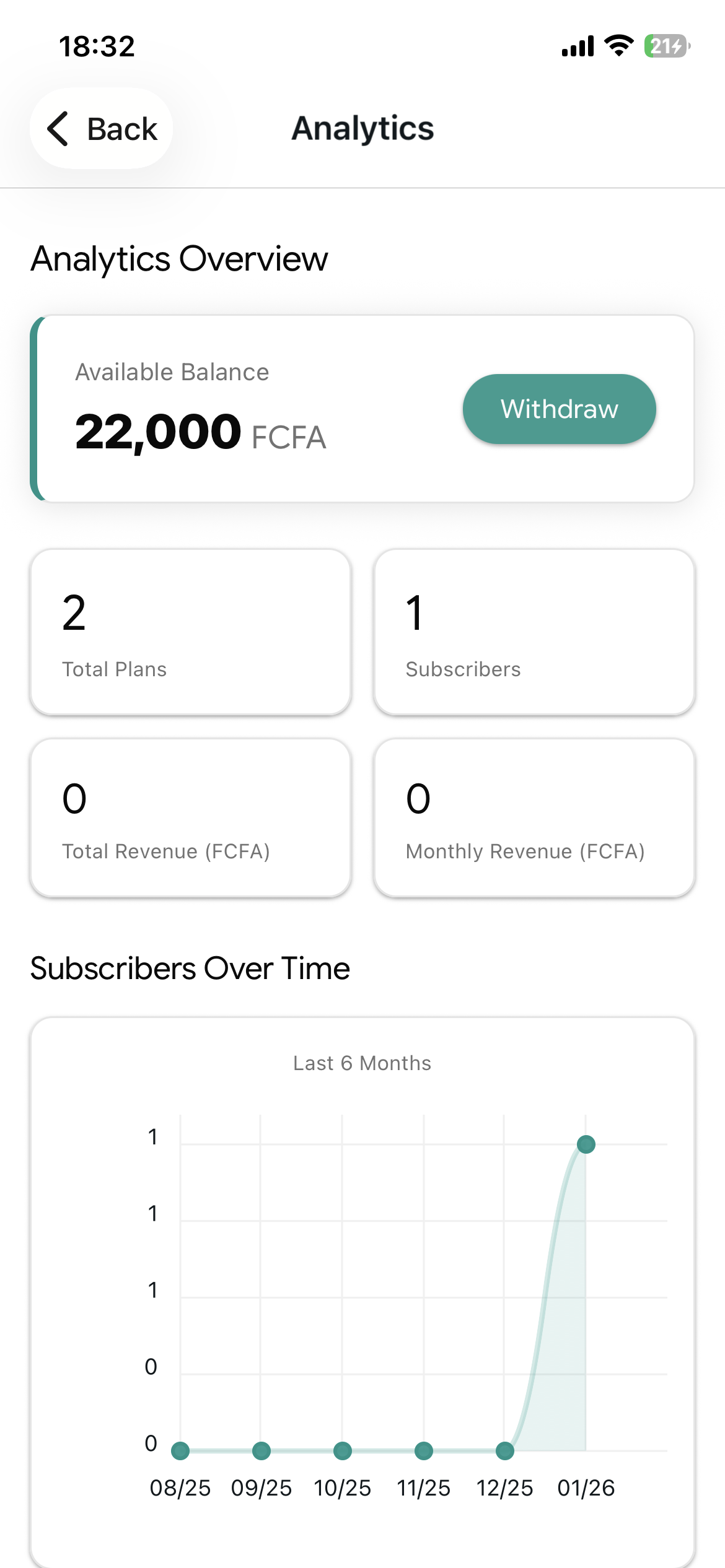The image size is (725, 1568).
Task: Open the Total Plans card
Action: [x=191, y=632]
